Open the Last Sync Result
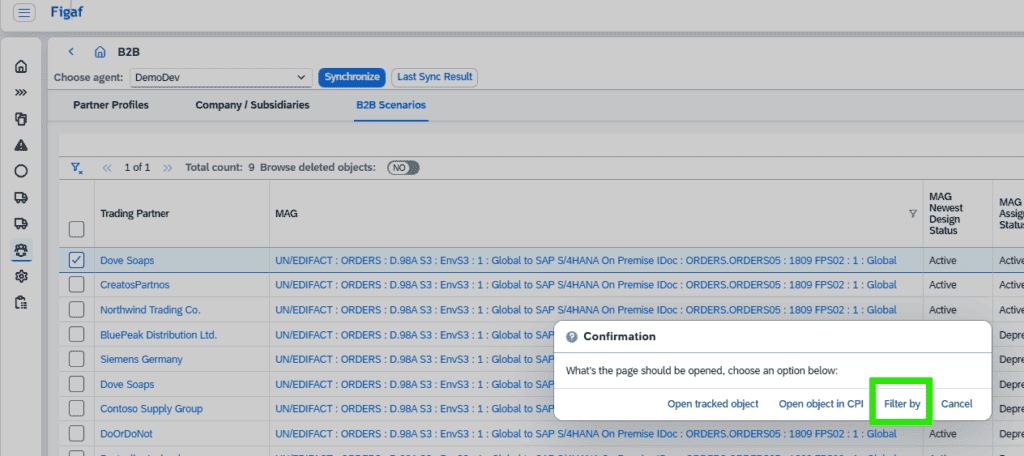 coord(435,77)
